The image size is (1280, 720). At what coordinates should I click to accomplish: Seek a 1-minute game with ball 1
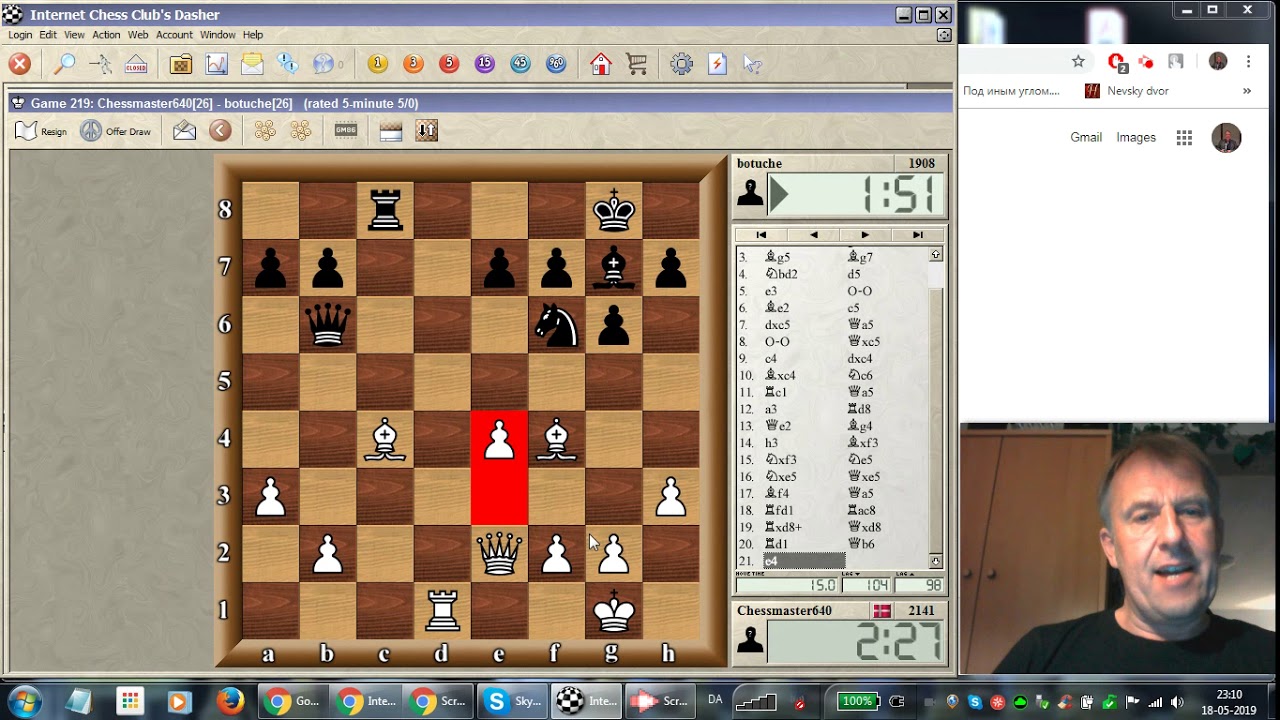[377, 64]
